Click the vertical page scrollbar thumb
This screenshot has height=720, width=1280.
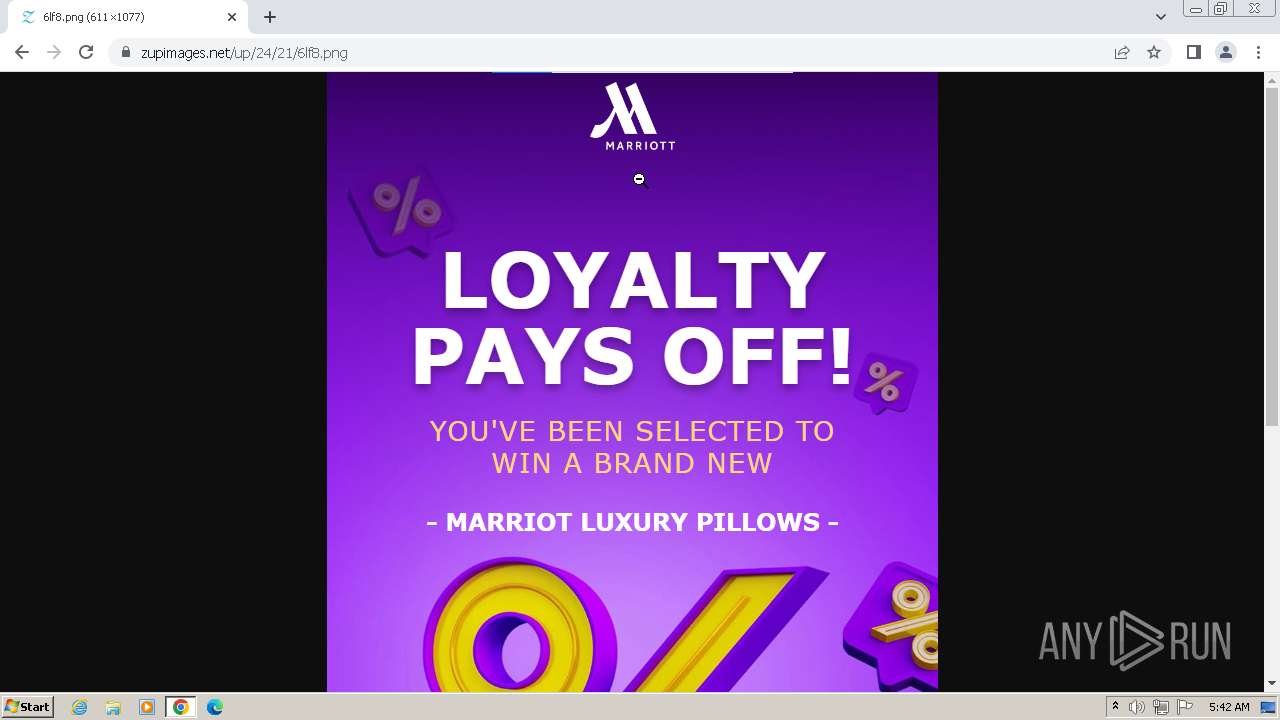pyautogui.click(x=1272, y=256)
